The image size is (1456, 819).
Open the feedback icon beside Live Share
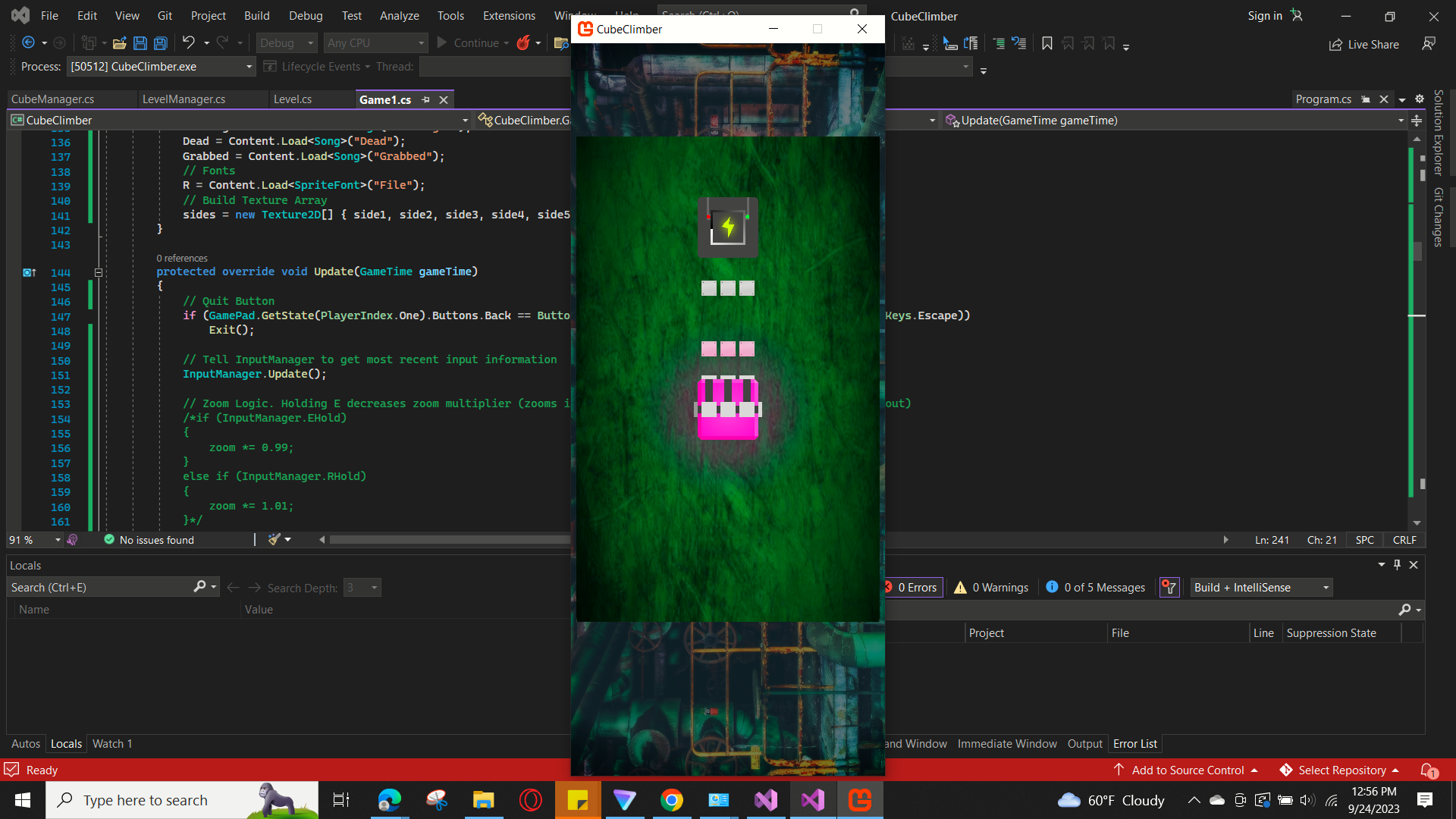pyautogui.click(x=1429, y=44)
